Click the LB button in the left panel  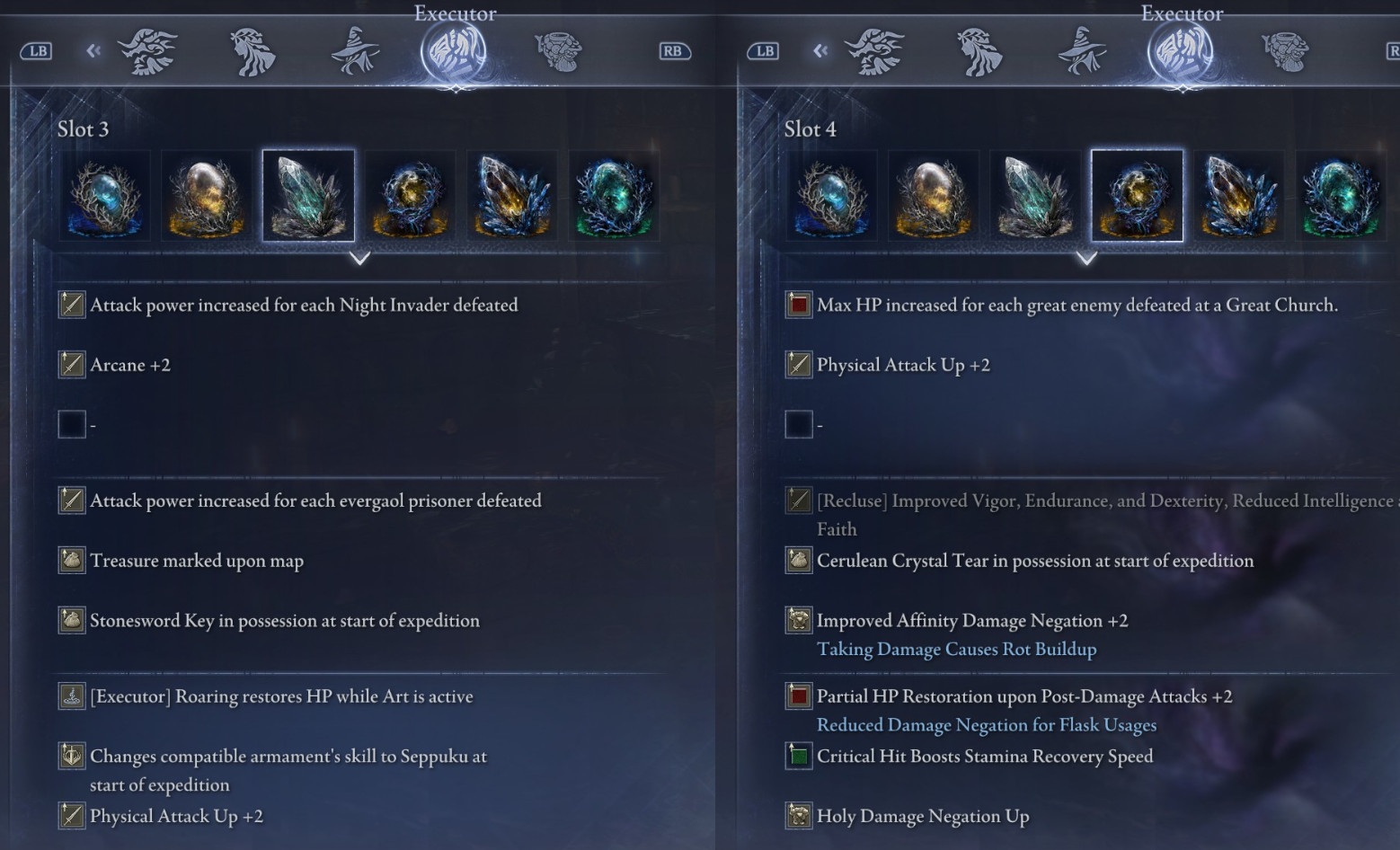(x=37, y=51)
